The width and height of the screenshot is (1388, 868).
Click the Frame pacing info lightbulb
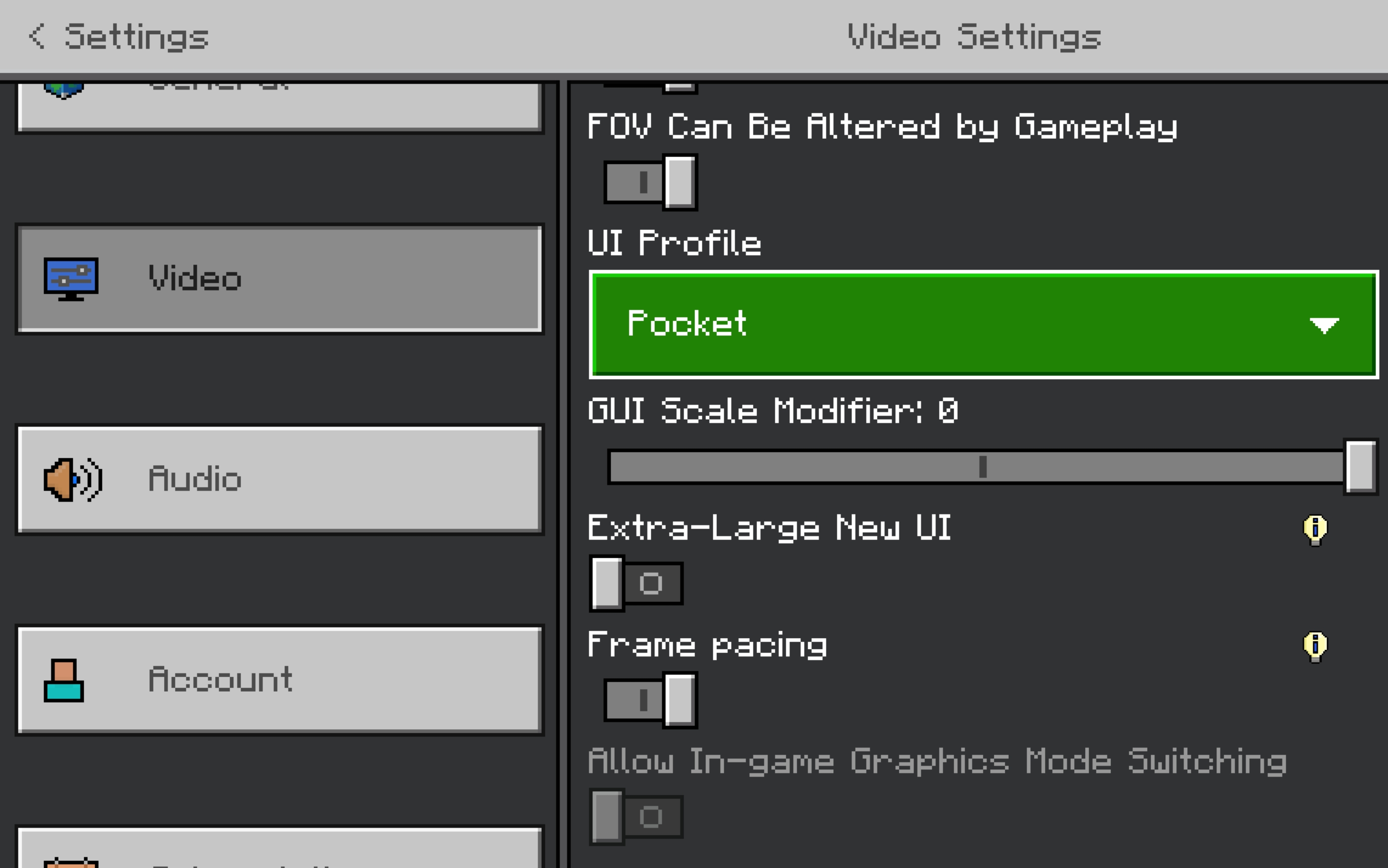coord(1315,647)
